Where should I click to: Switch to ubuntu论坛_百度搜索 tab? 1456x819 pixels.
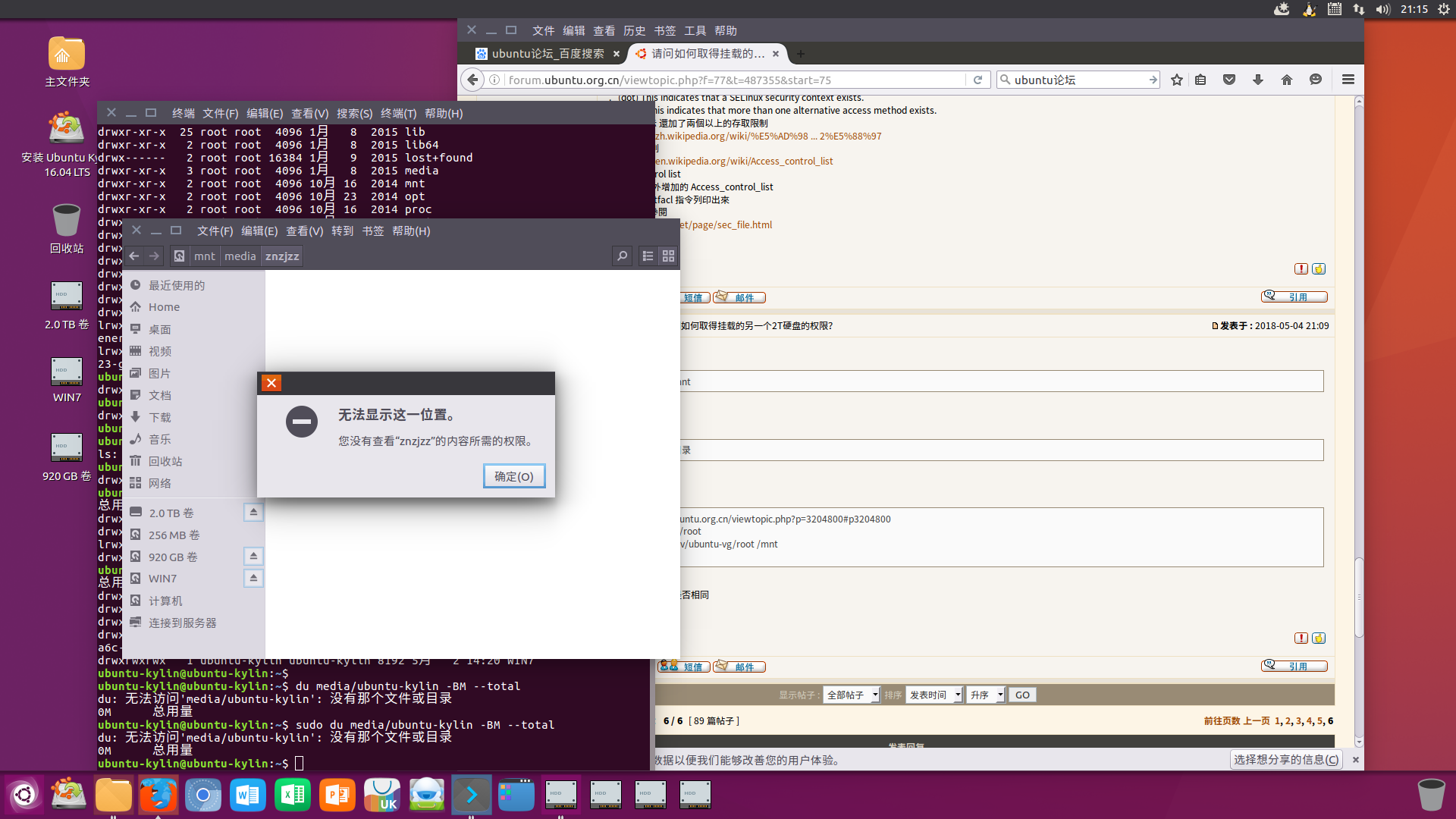click(x=548, y=54)
